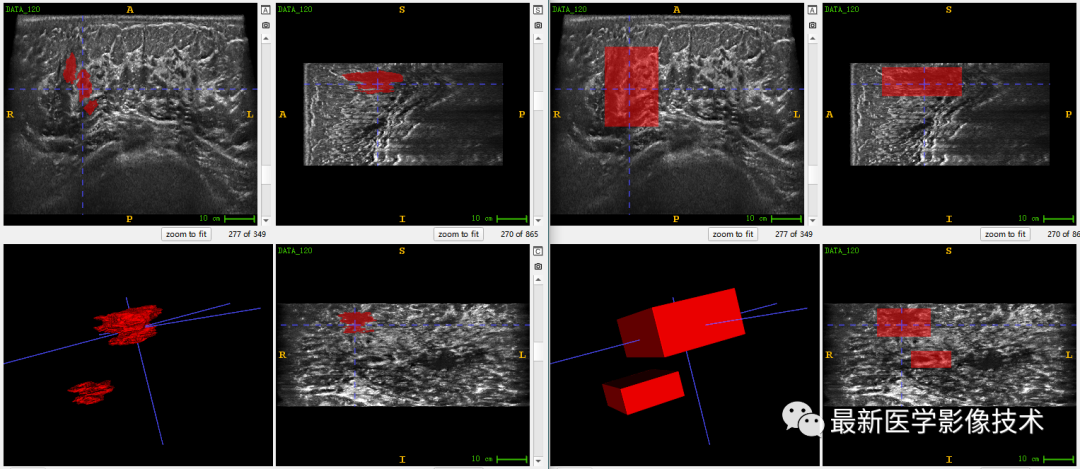Click the small red 3D box in the right render view
1080x469 pixels.
click(x=643, y=393)
